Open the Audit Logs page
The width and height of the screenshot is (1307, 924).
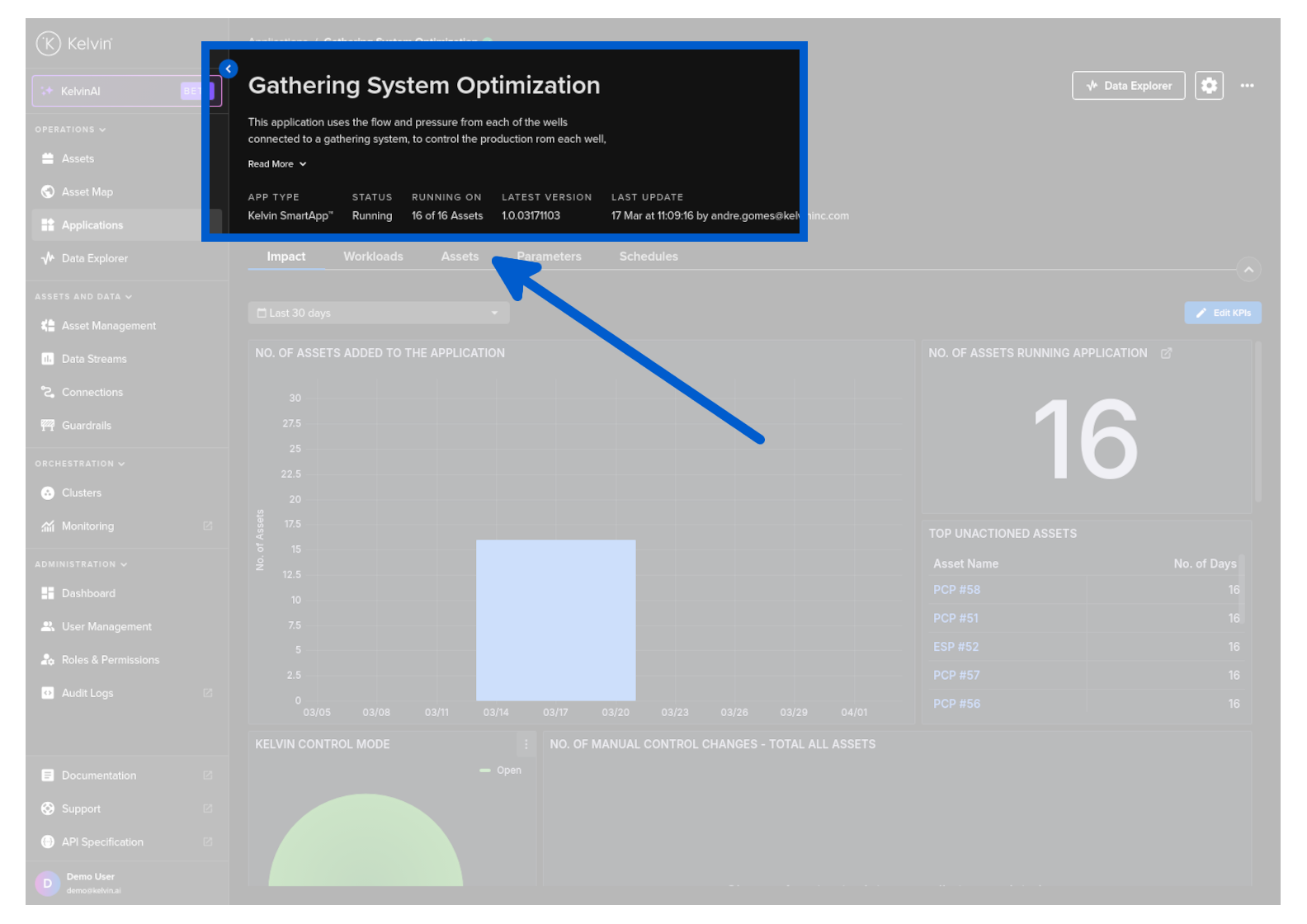[x=87, y=693]
